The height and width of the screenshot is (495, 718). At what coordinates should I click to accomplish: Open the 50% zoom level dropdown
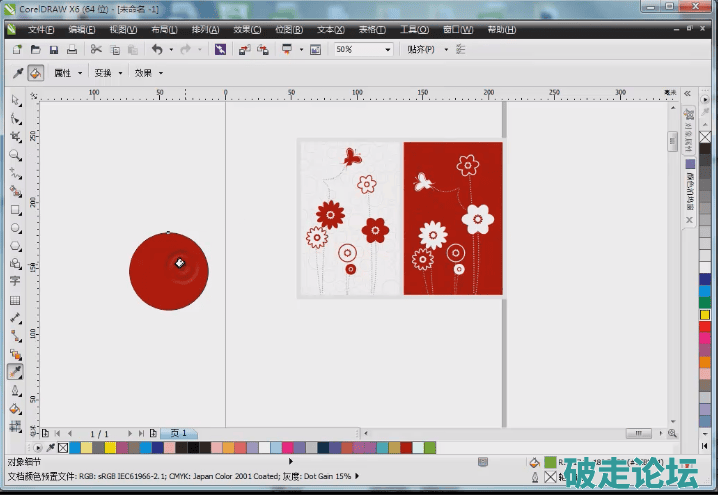[x=387, y=49]
